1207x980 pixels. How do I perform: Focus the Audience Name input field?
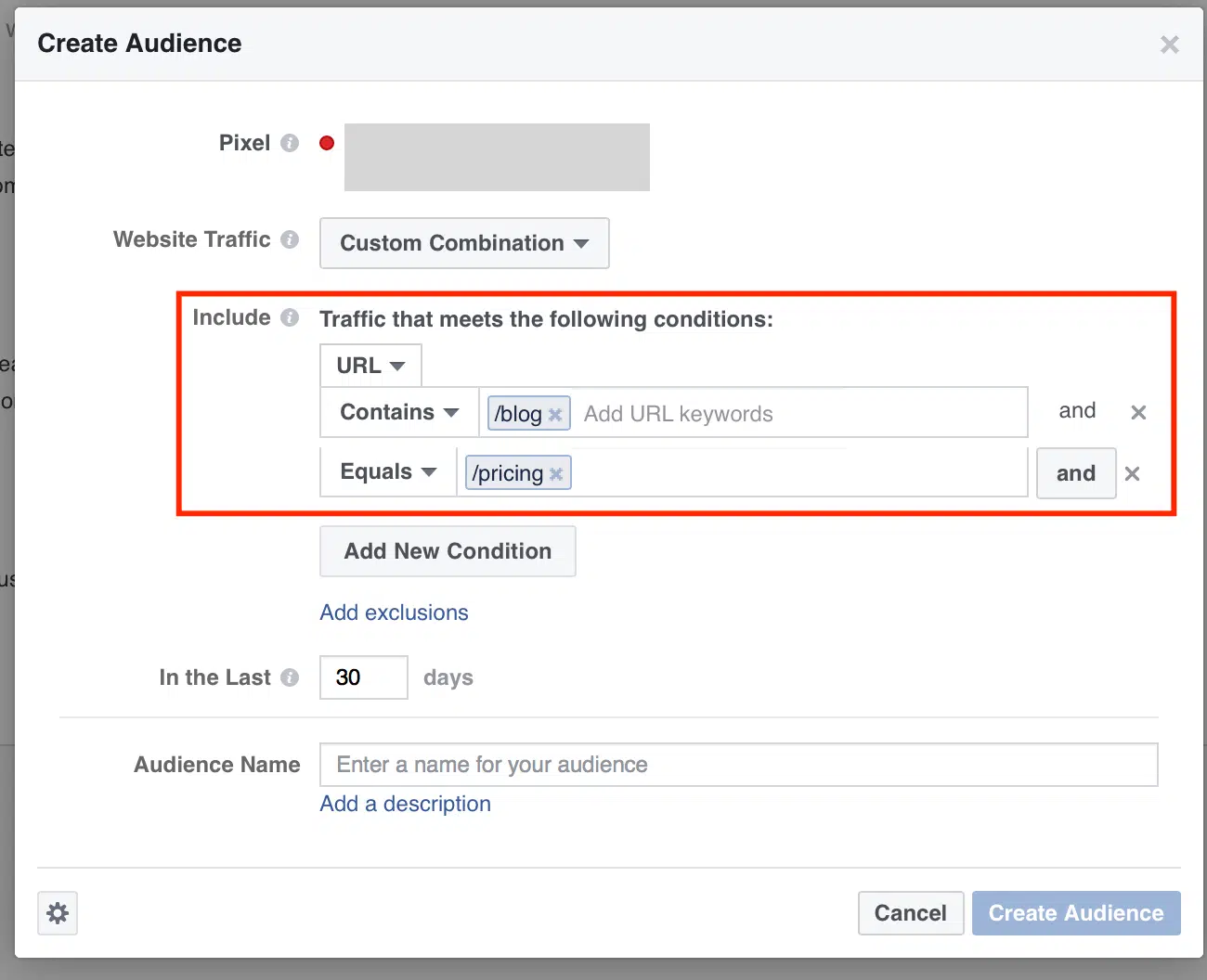(x=738, y=765)
